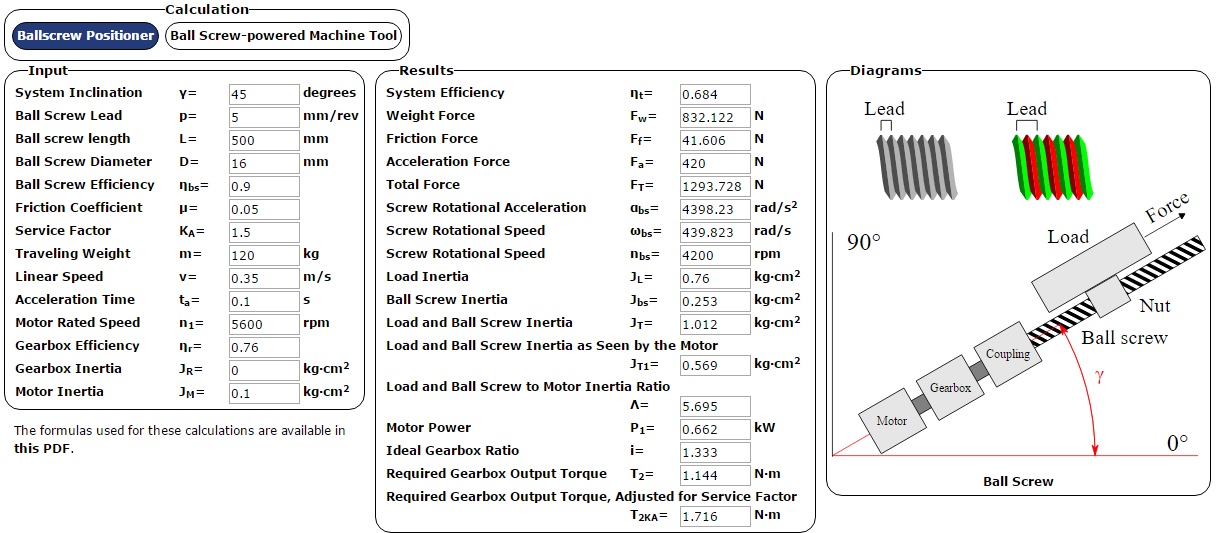Select the Friction Force result value

pos(715,140)
